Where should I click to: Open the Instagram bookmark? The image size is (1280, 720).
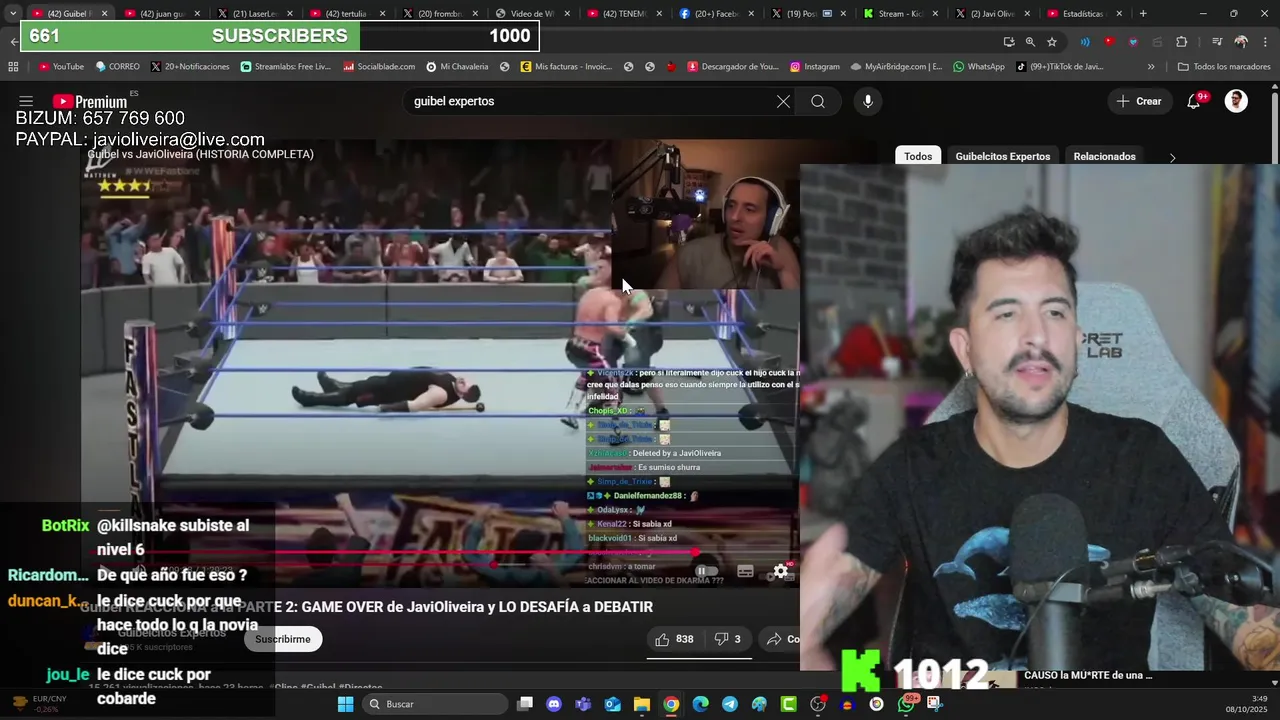tap(814, 67)
